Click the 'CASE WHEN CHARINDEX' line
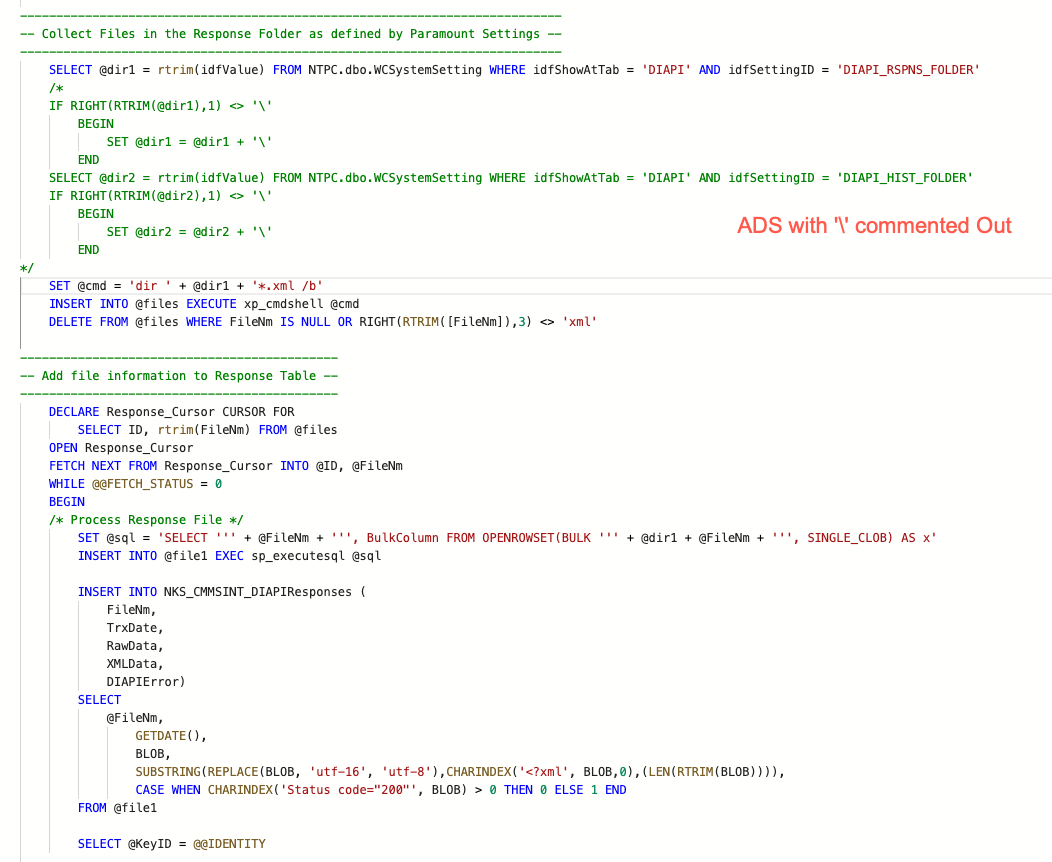The height and width of the screenshot is (862, 1052). coord(381,790)
